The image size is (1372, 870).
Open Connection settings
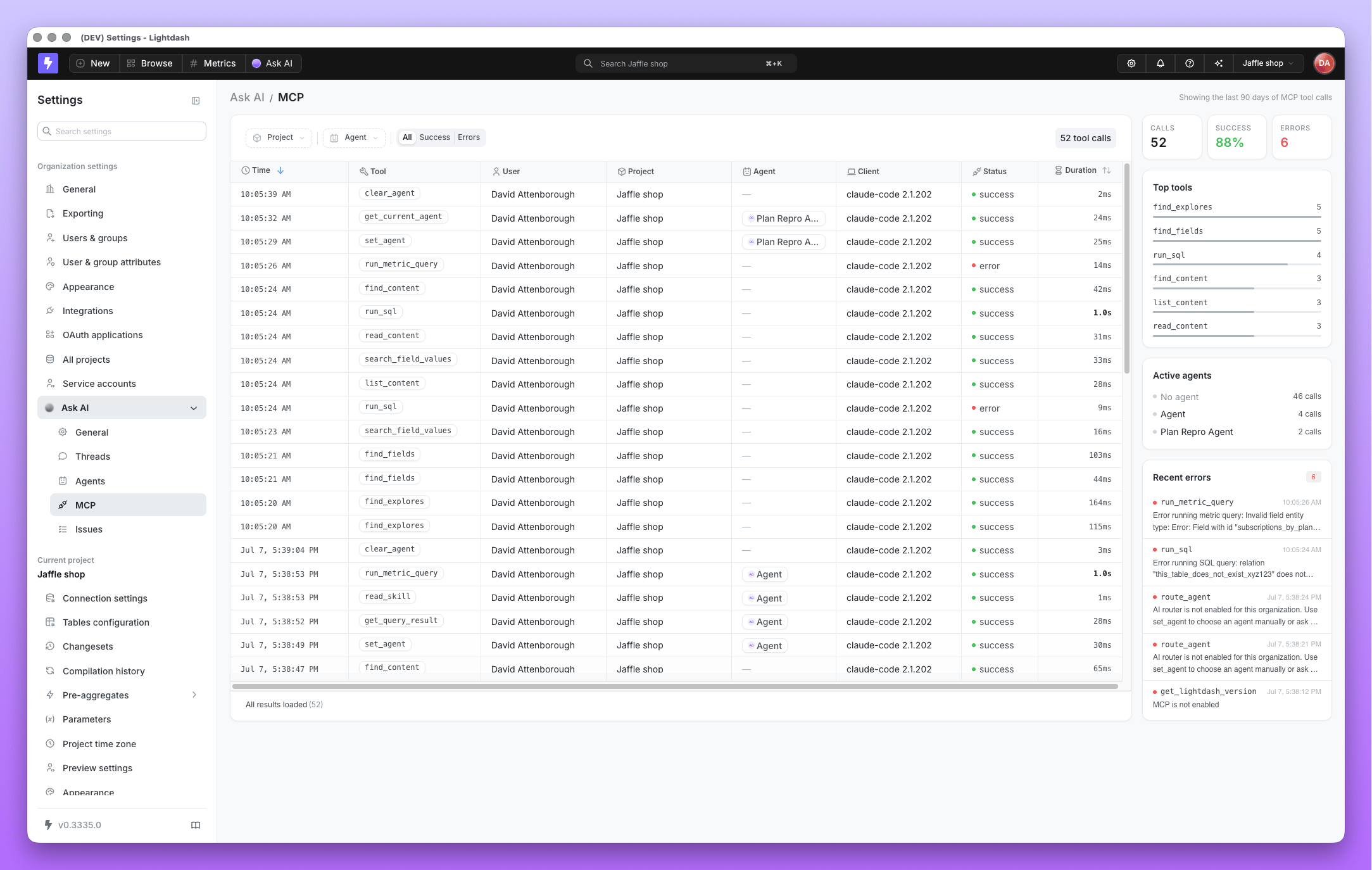click(x=122, y=598)
